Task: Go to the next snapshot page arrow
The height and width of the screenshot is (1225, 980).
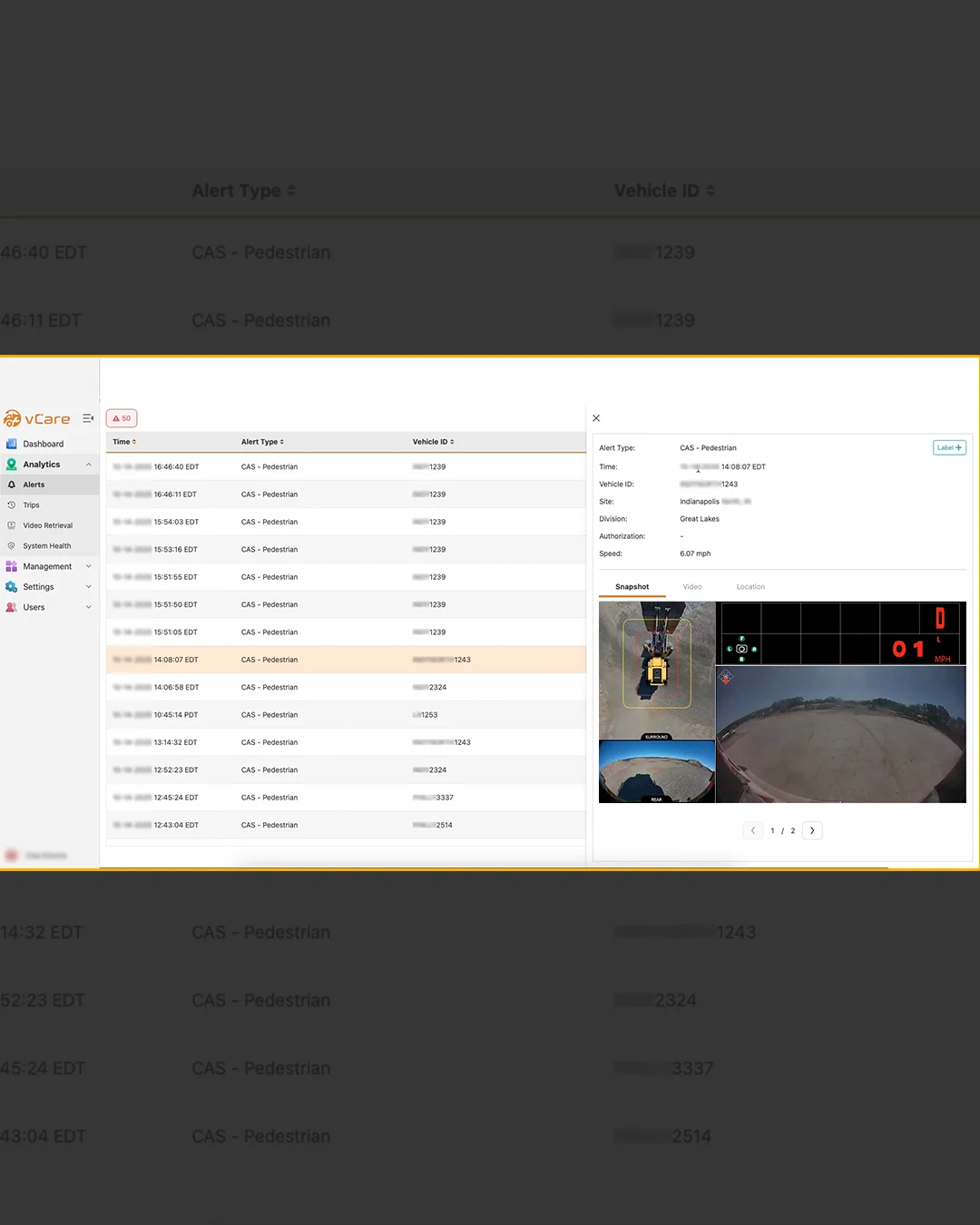Action: coord(812,830)
